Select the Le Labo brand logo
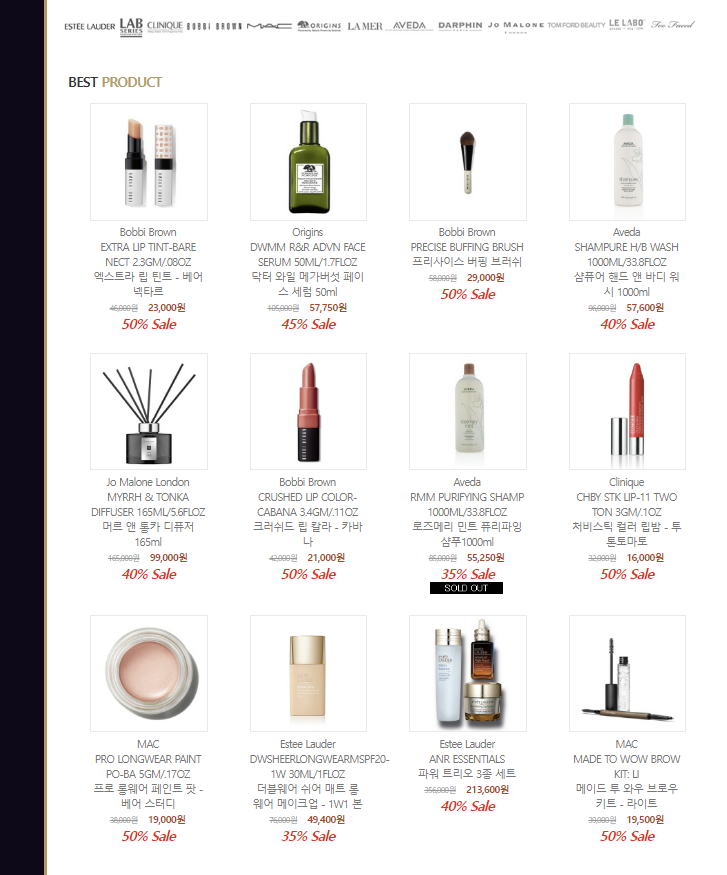The height and width of the screenshot is (875, 727). (x=626, y=24)
